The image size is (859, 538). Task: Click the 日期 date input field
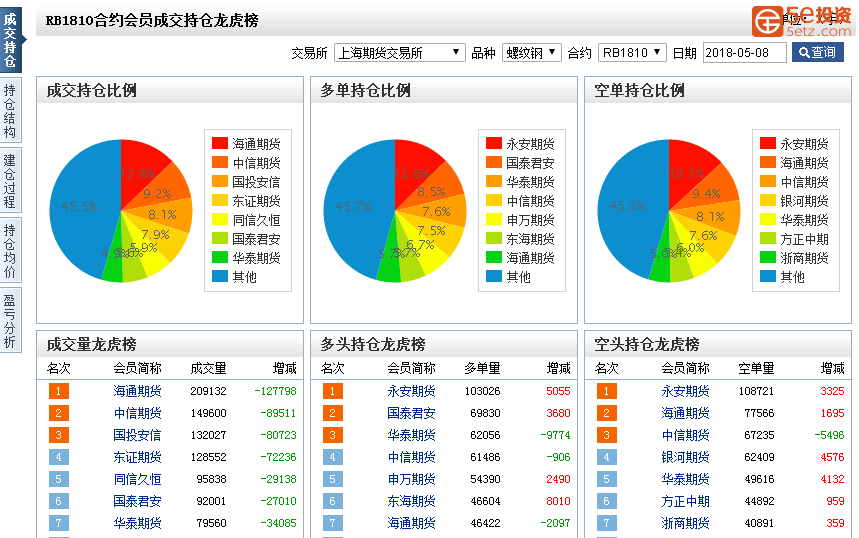[745, 53]
